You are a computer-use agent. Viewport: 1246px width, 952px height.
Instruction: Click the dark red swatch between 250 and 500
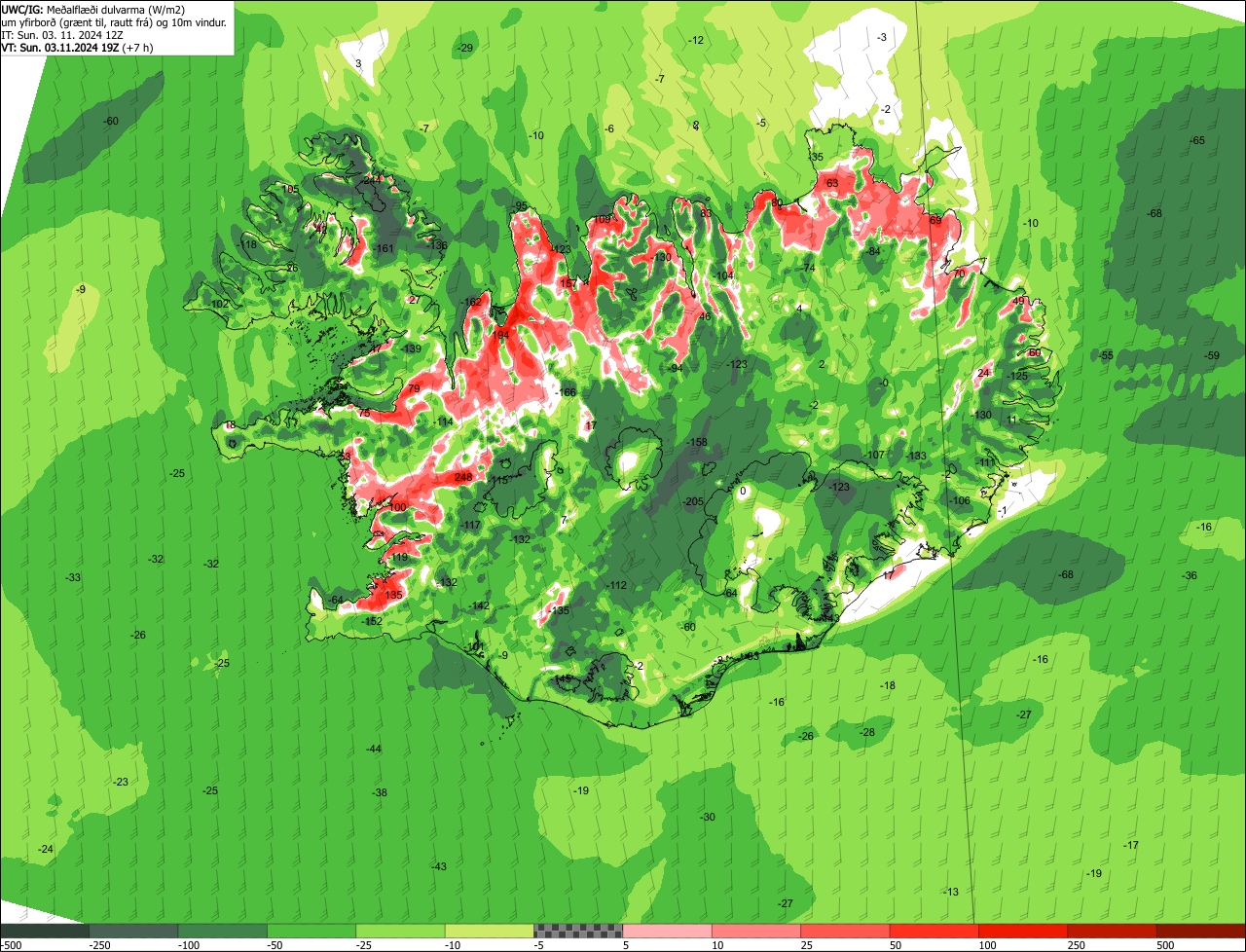[1112, 931]
